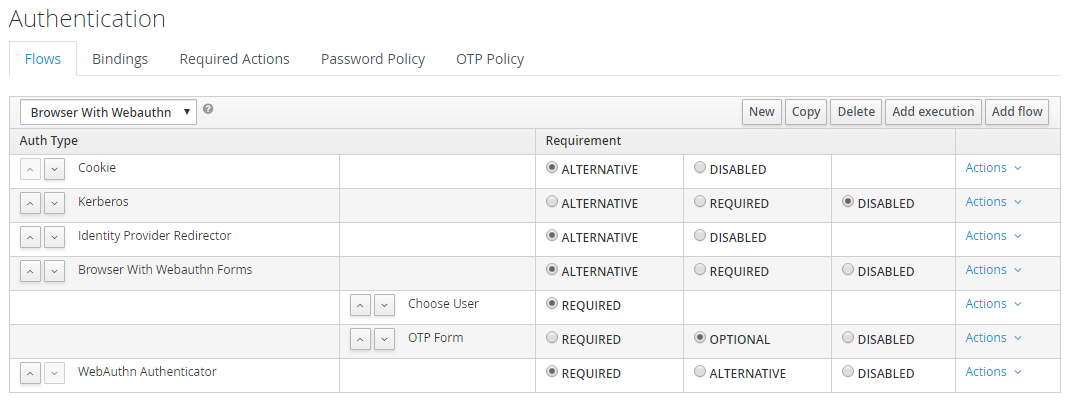Image resolution: width=1067 pixels, height=407 pixels.
Task: Move Cookie execution down with arrow
Action: 54,169
